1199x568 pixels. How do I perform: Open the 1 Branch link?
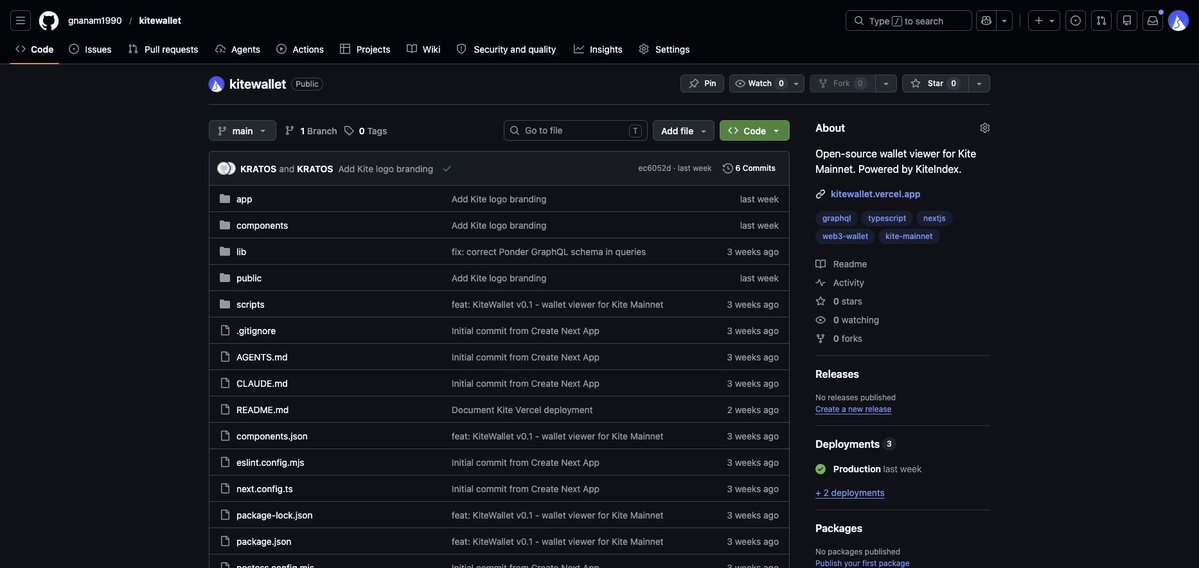point(310,131)
